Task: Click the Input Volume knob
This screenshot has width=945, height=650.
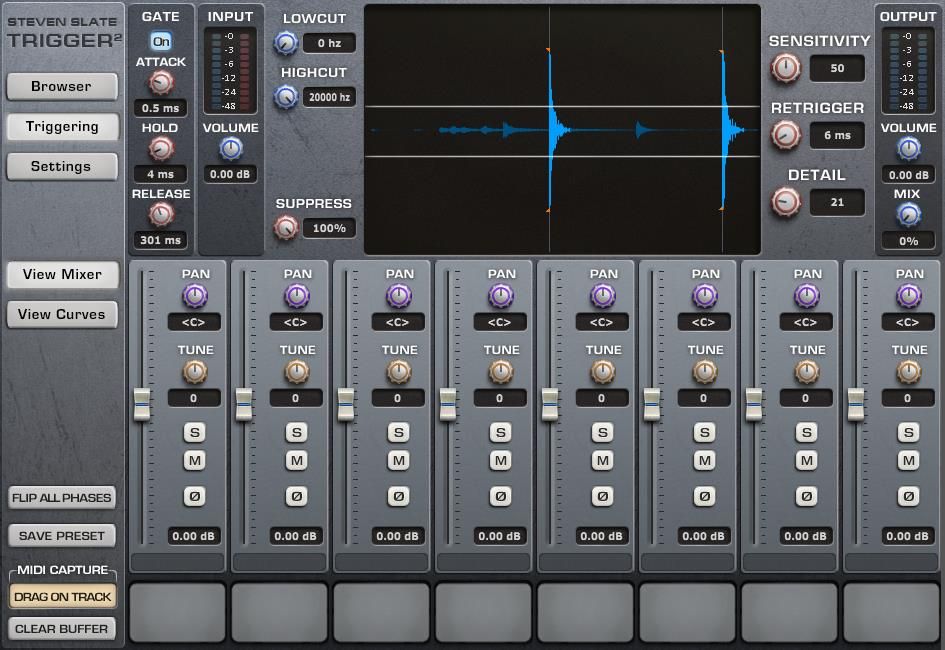Action: point(231,148)
